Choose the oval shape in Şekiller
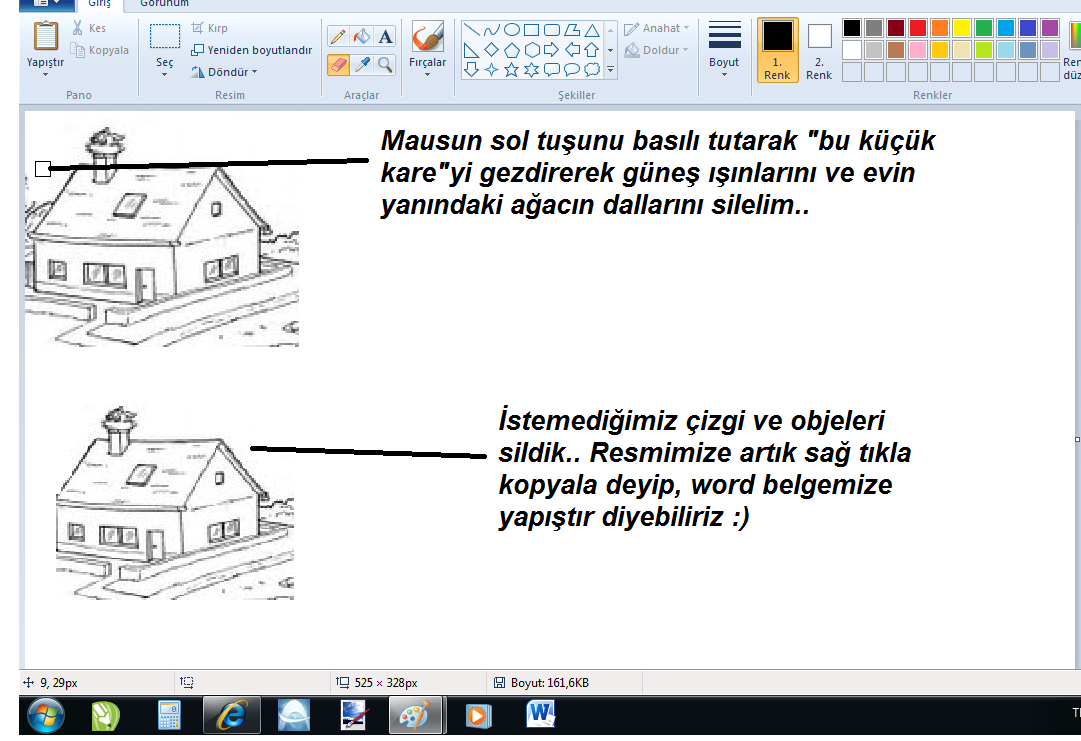 click(512, 30)
